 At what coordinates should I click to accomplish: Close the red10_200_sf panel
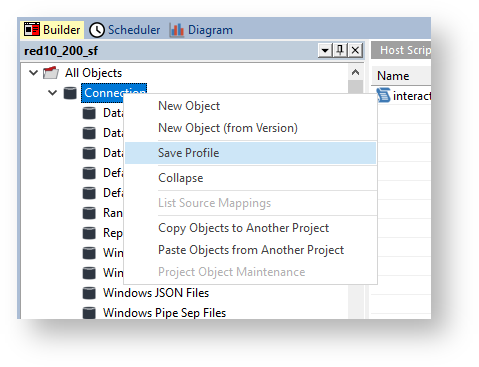click(355, 51)
